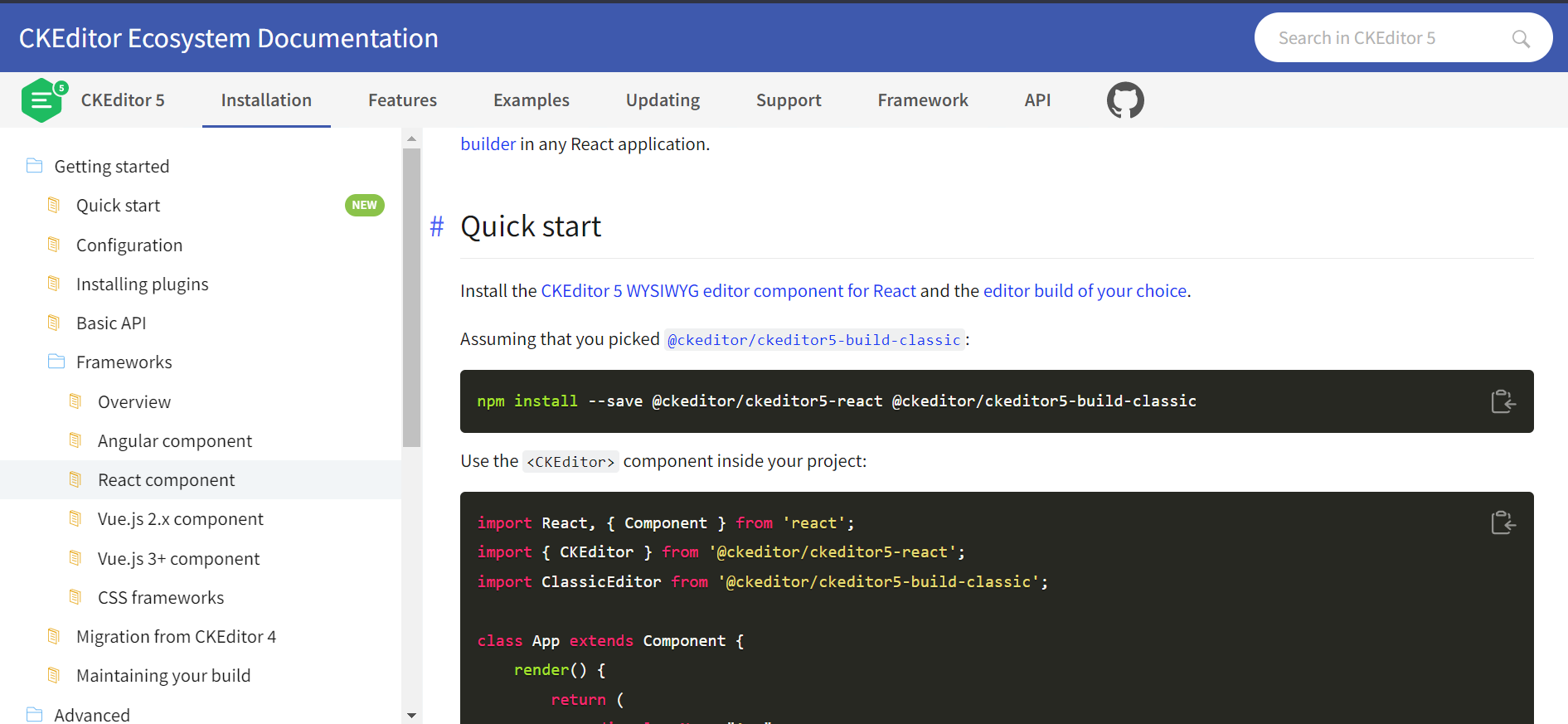Click CKEditor Ecosystem Documentation header title
Screen dimensions: 1568x724
[x=228, y=38]
